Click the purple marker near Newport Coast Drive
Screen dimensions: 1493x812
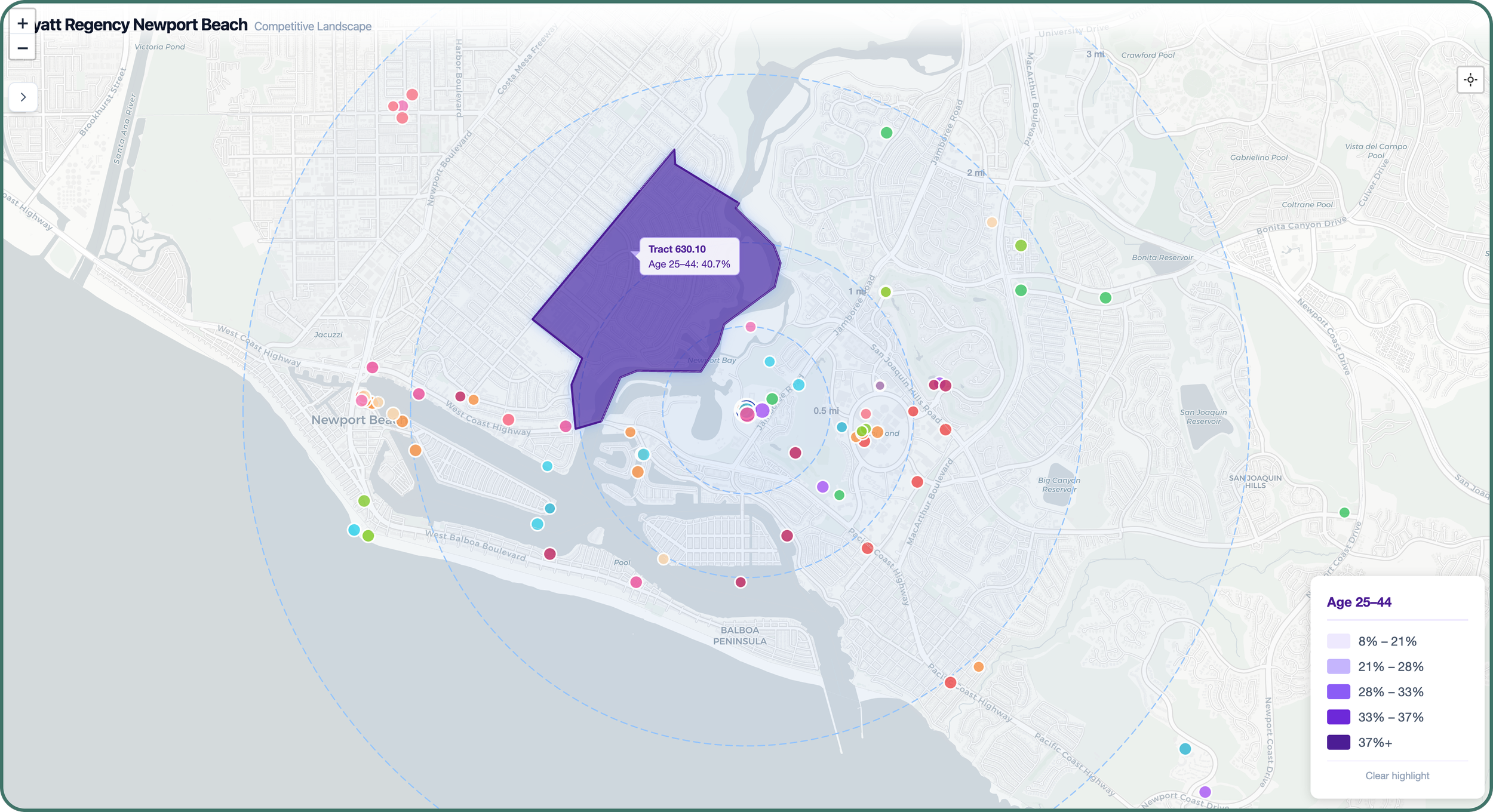(1205, 792)
